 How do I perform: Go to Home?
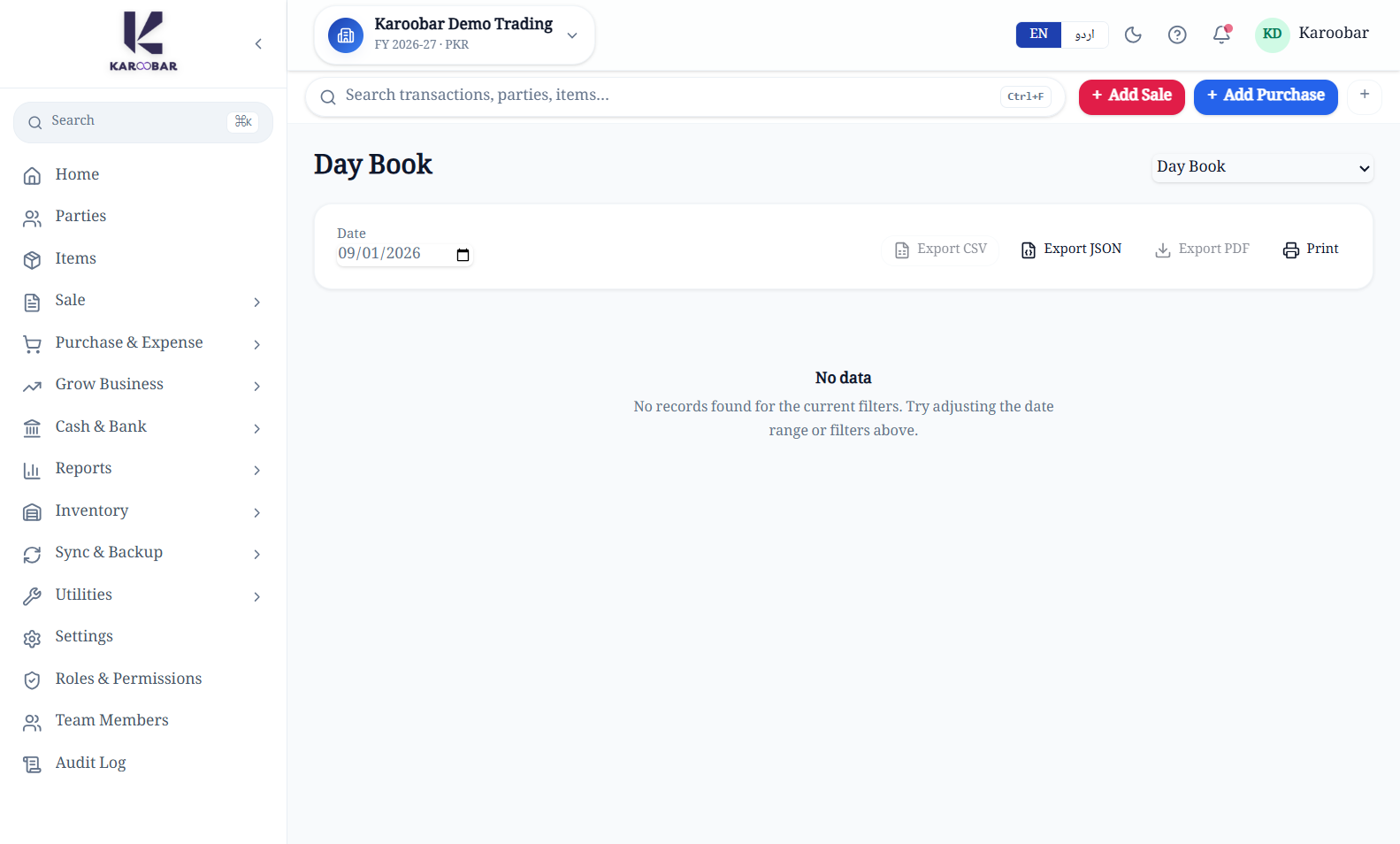pos(143,175)
